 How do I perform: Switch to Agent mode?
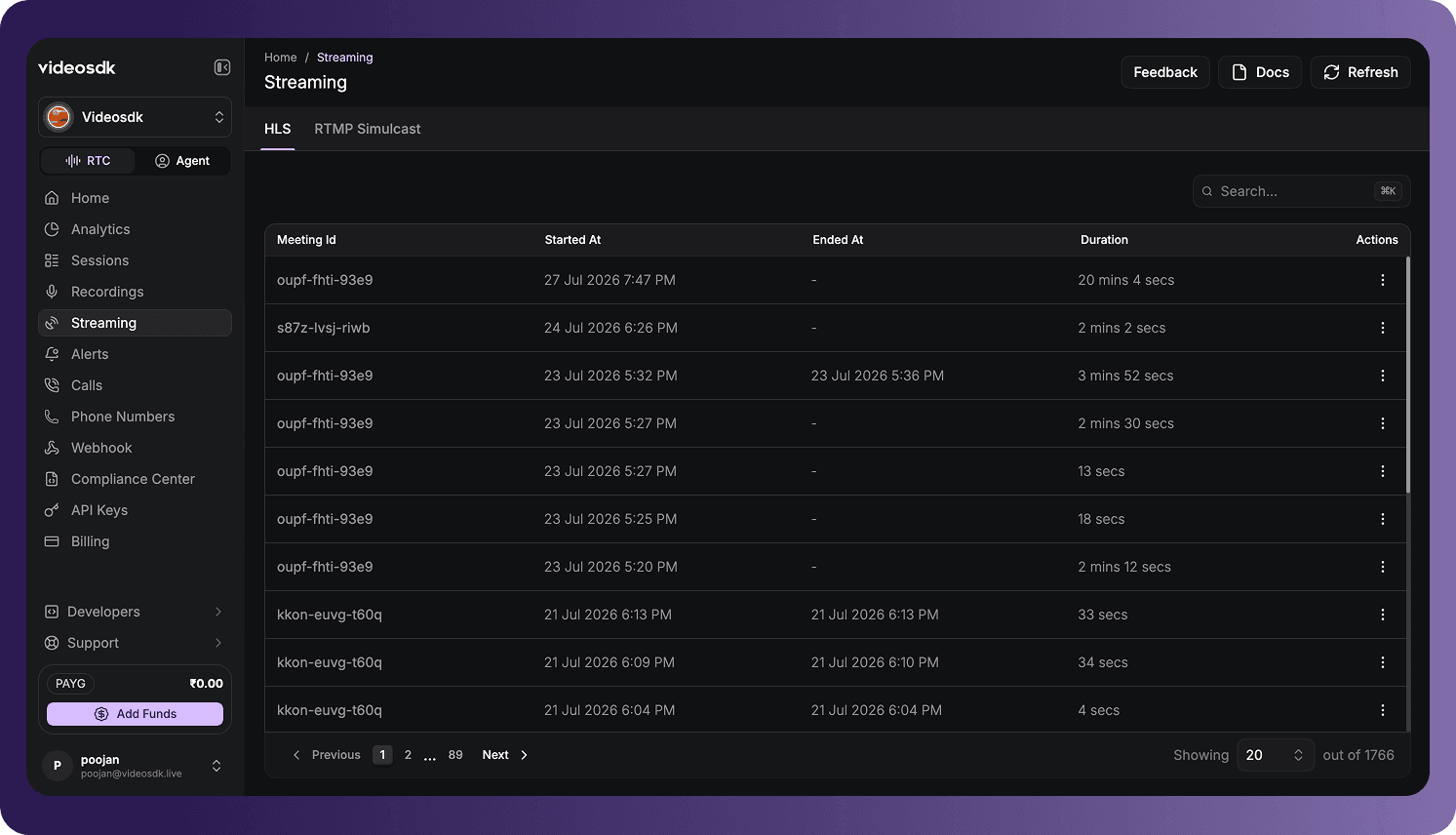182,161
